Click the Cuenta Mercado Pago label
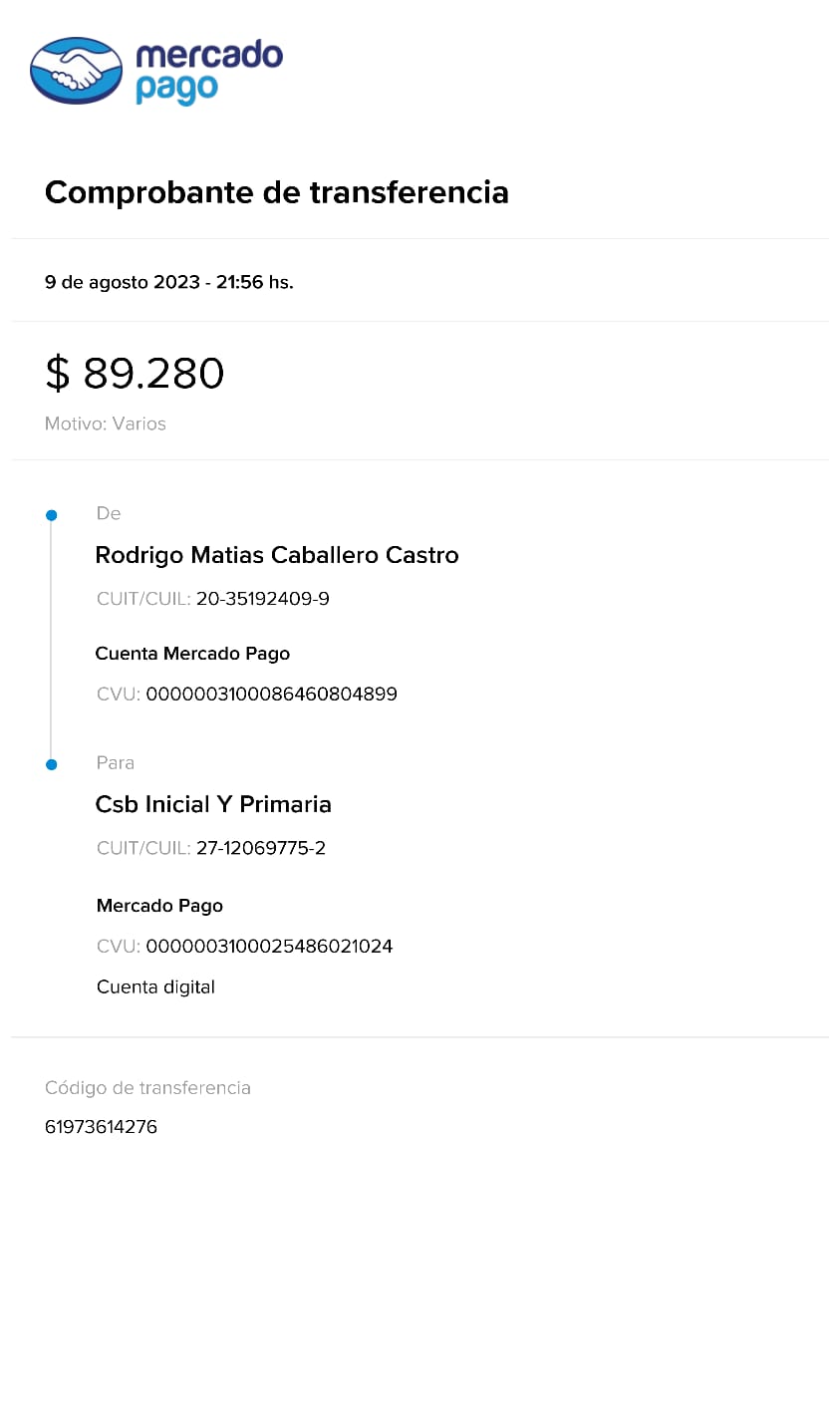The width and height of the screenshot is (840, 1401). 192,654
